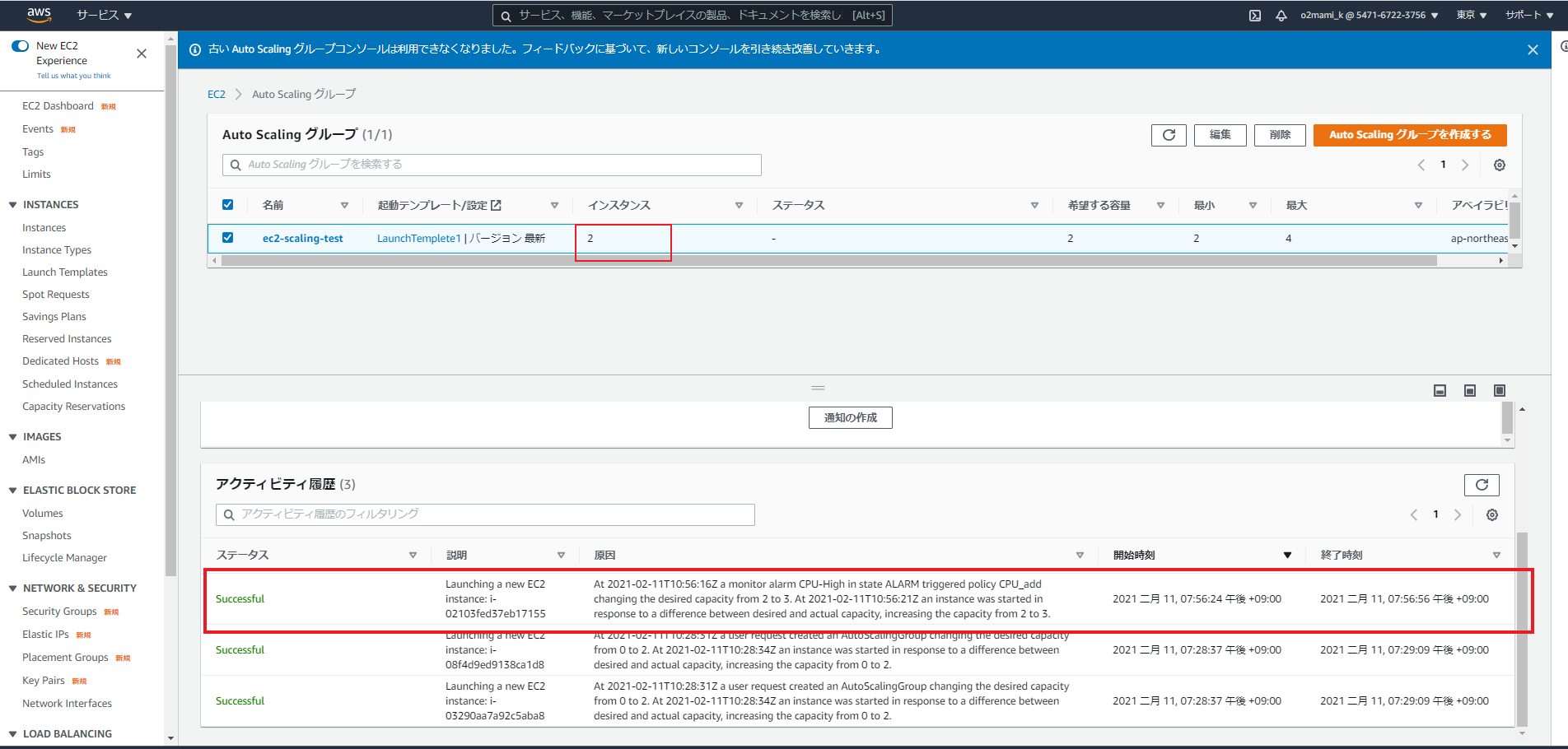Screen dimensions: 1568x749
Task: Open Key Pairs in sidebar
Action: pyautogui.click(x=44, y=681)
